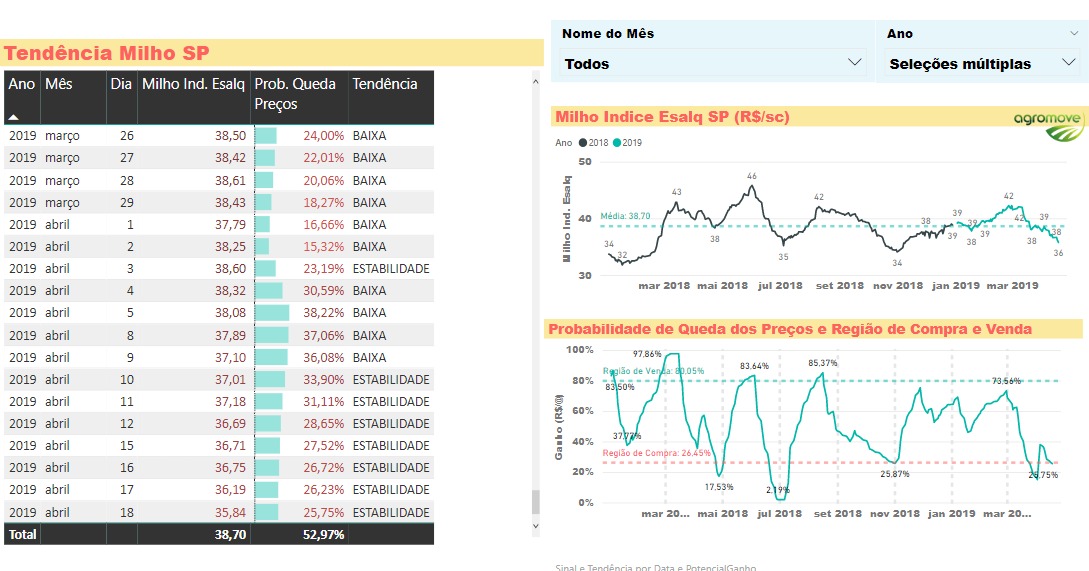Select the 33,90% cell for abril 10

[x=323, y=379]
